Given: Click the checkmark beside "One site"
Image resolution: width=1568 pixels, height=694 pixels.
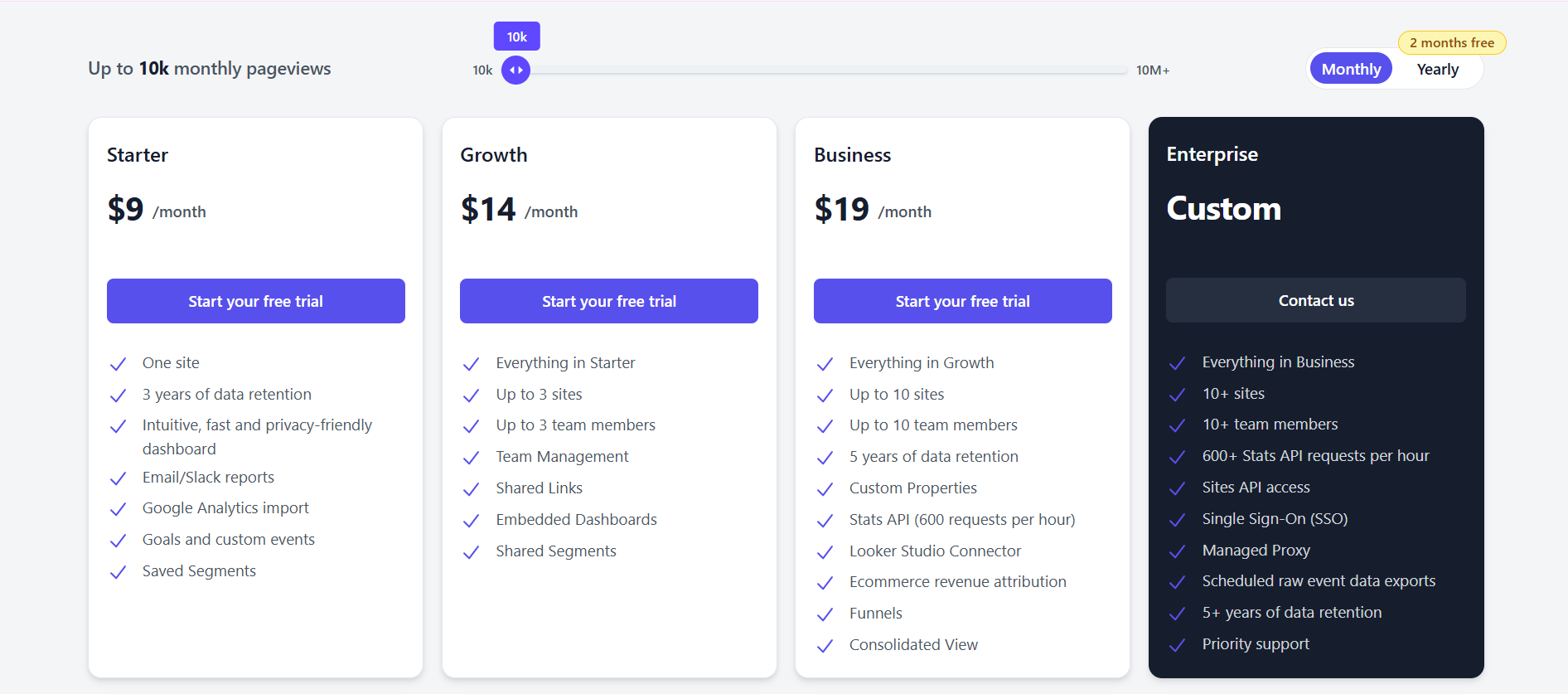Looking at the screenshot, I should click(x=118, y=363).
